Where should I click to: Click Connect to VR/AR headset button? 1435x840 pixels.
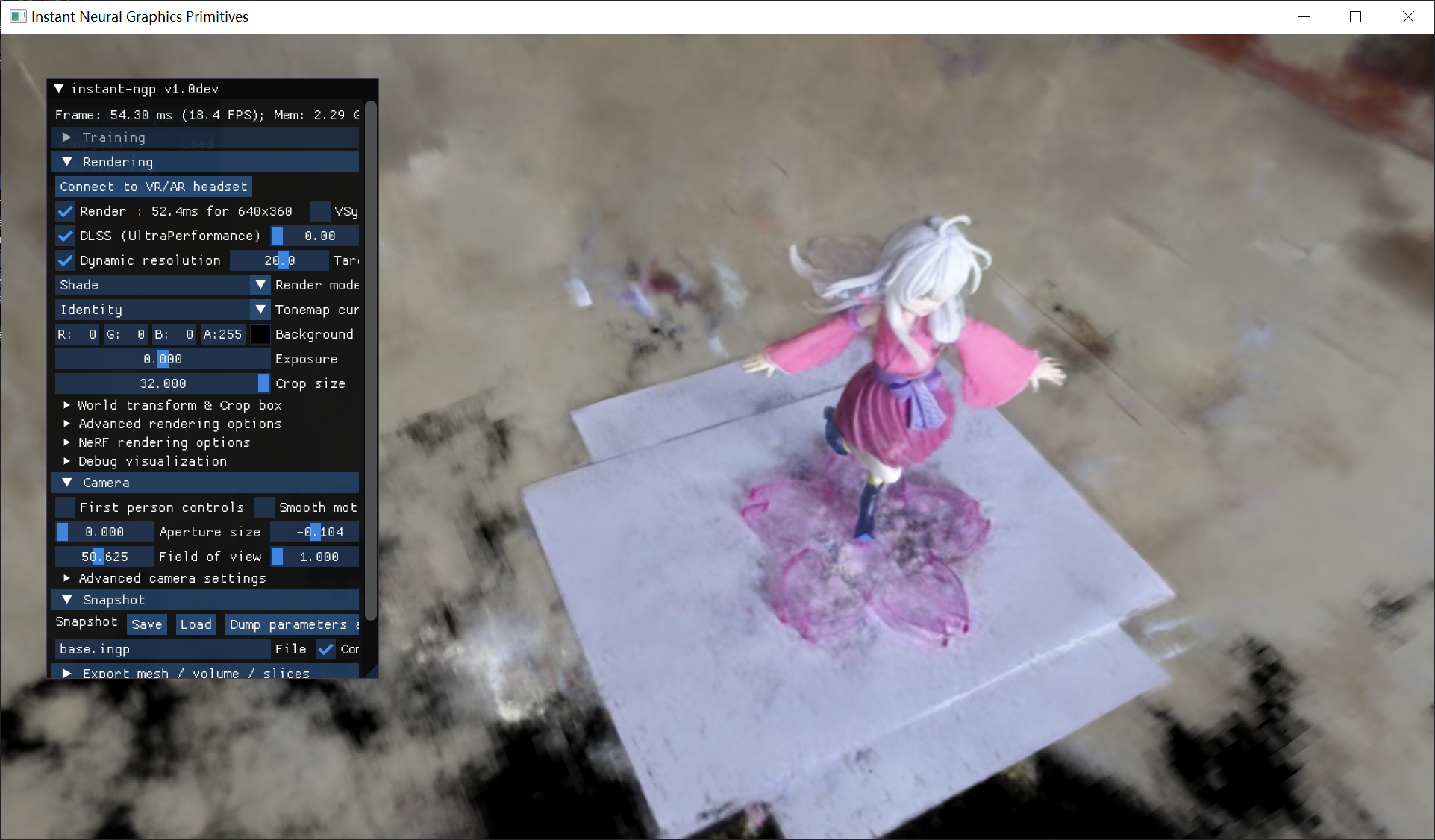(x=153, y=187)
